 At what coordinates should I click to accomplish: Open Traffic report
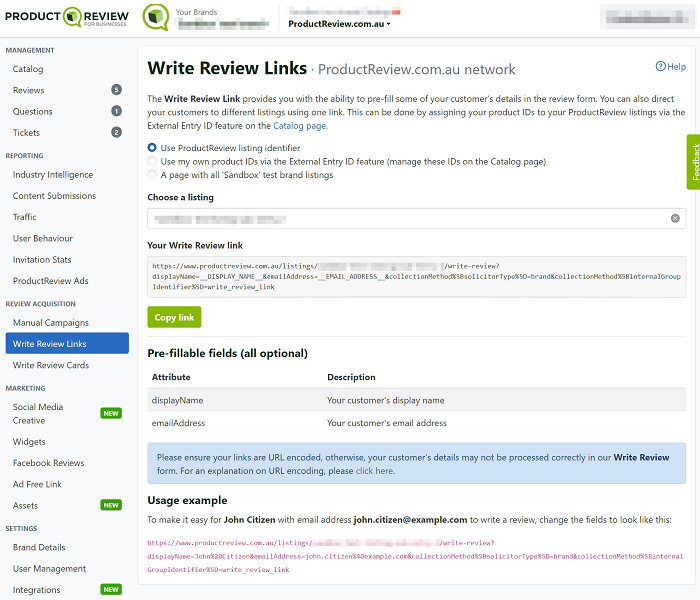25,217
